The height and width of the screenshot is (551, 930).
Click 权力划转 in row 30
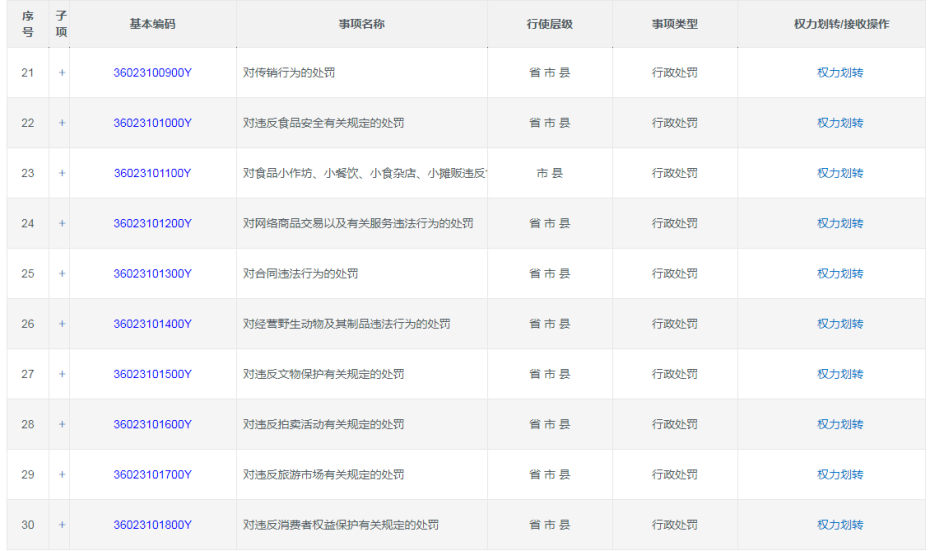point(840,525)
